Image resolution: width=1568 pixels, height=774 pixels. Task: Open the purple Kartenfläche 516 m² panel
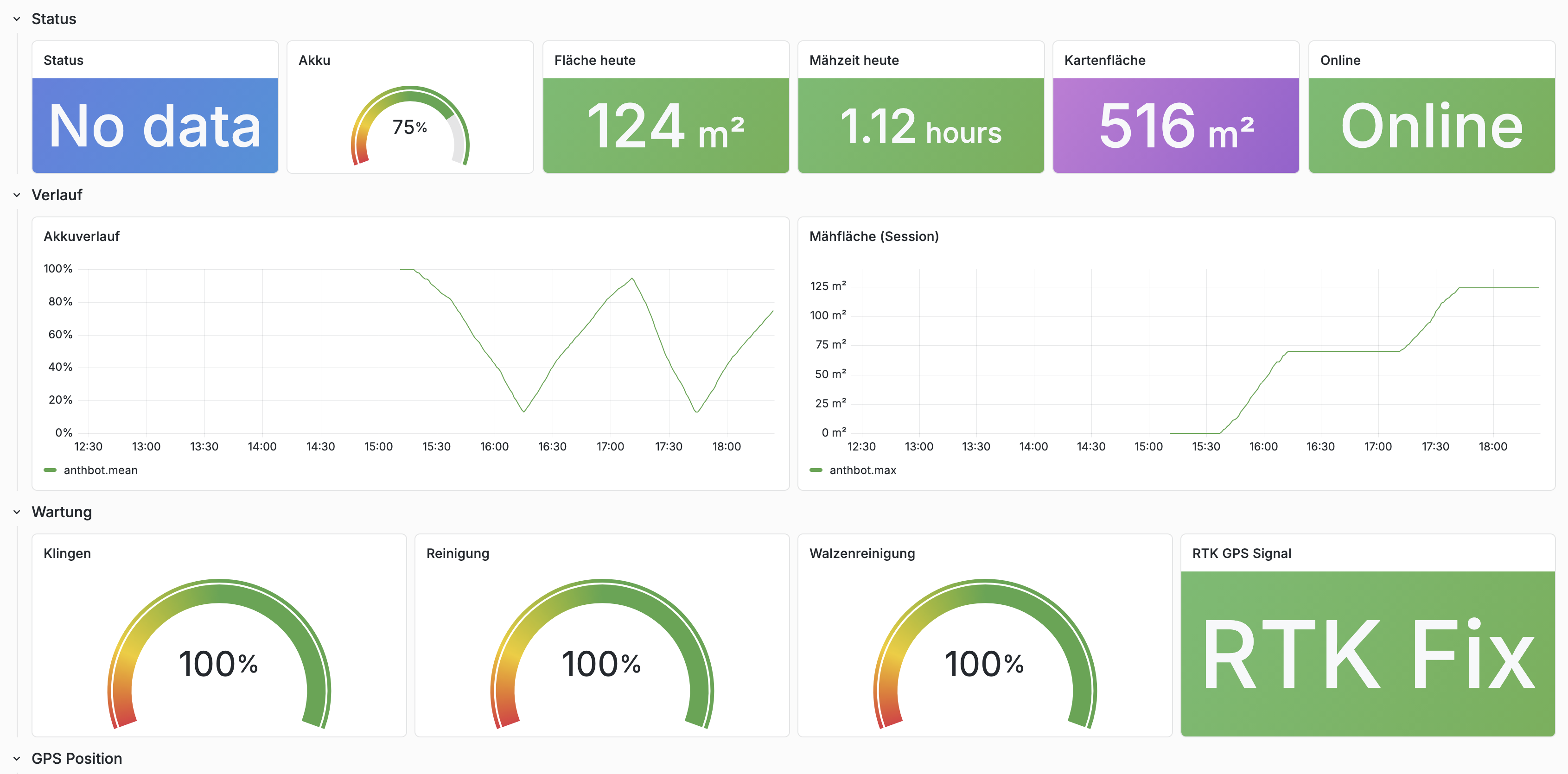coord(1175,125)
